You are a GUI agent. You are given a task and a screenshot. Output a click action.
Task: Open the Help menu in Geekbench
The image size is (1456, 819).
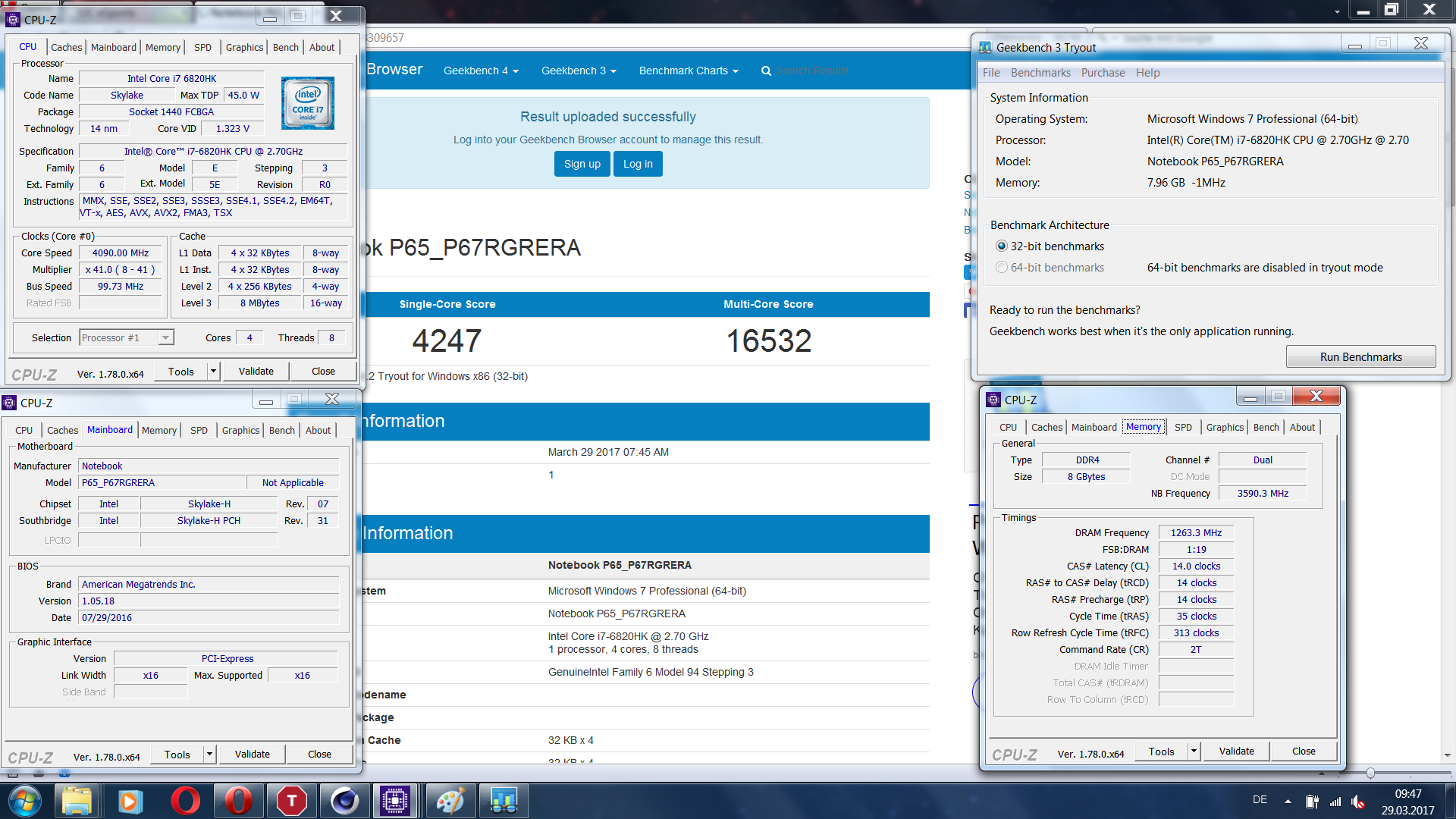coord(1147,73)
